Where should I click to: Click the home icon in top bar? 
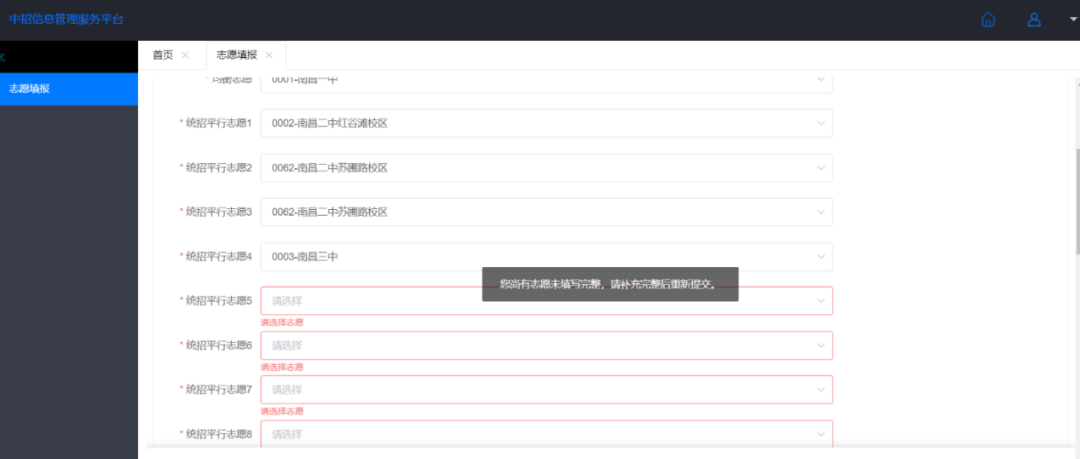tap(988, 20)
